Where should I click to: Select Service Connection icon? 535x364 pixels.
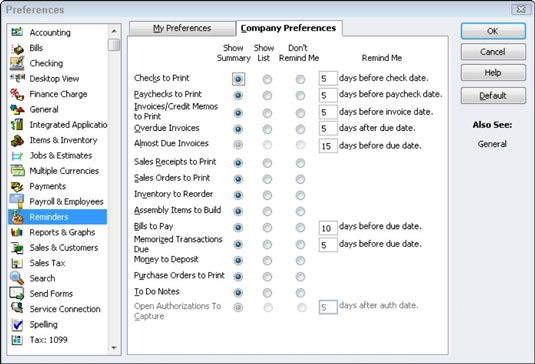tap(17, 308)
